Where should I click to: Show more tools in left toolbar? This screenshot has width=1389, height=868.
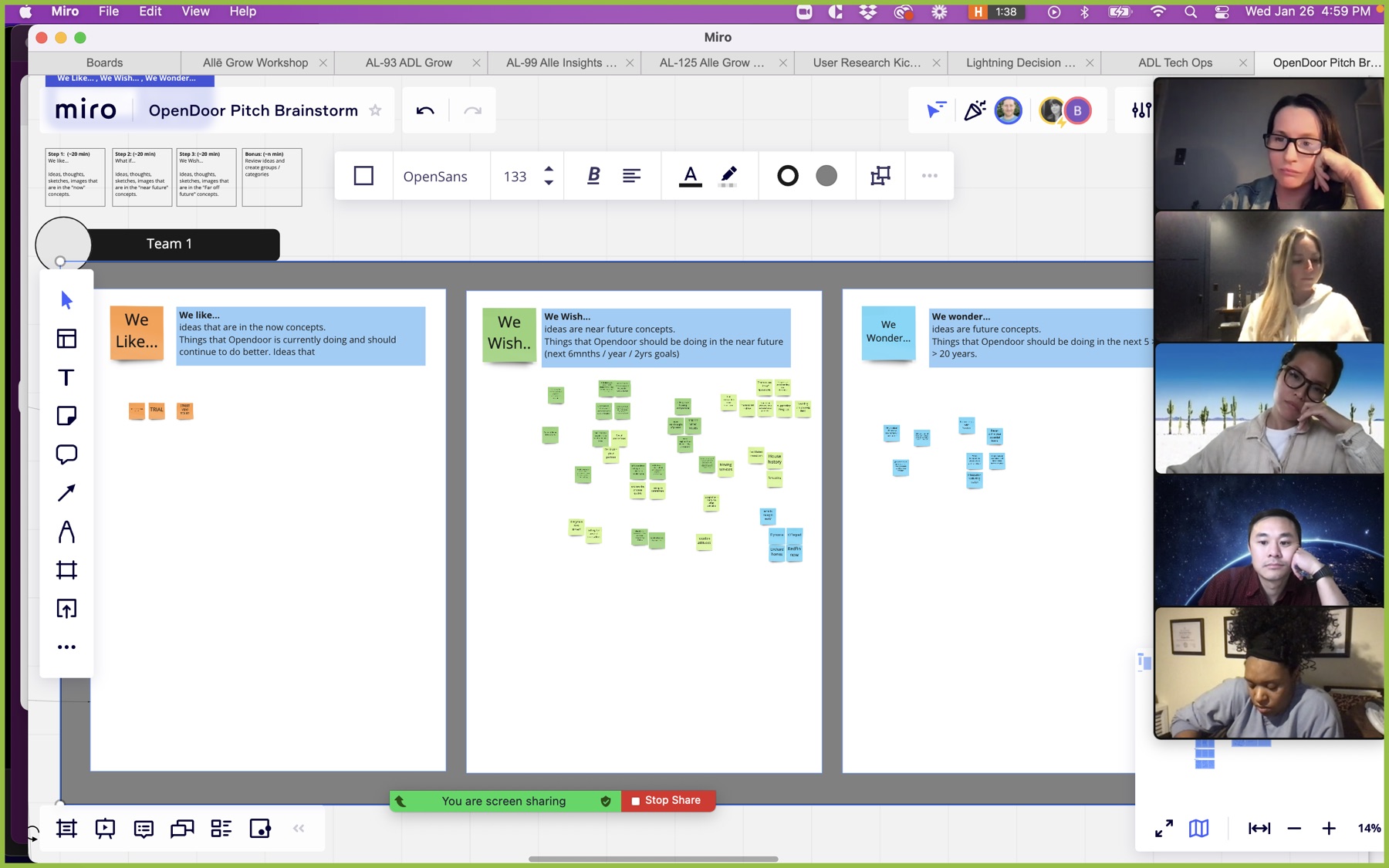(66, 647)
